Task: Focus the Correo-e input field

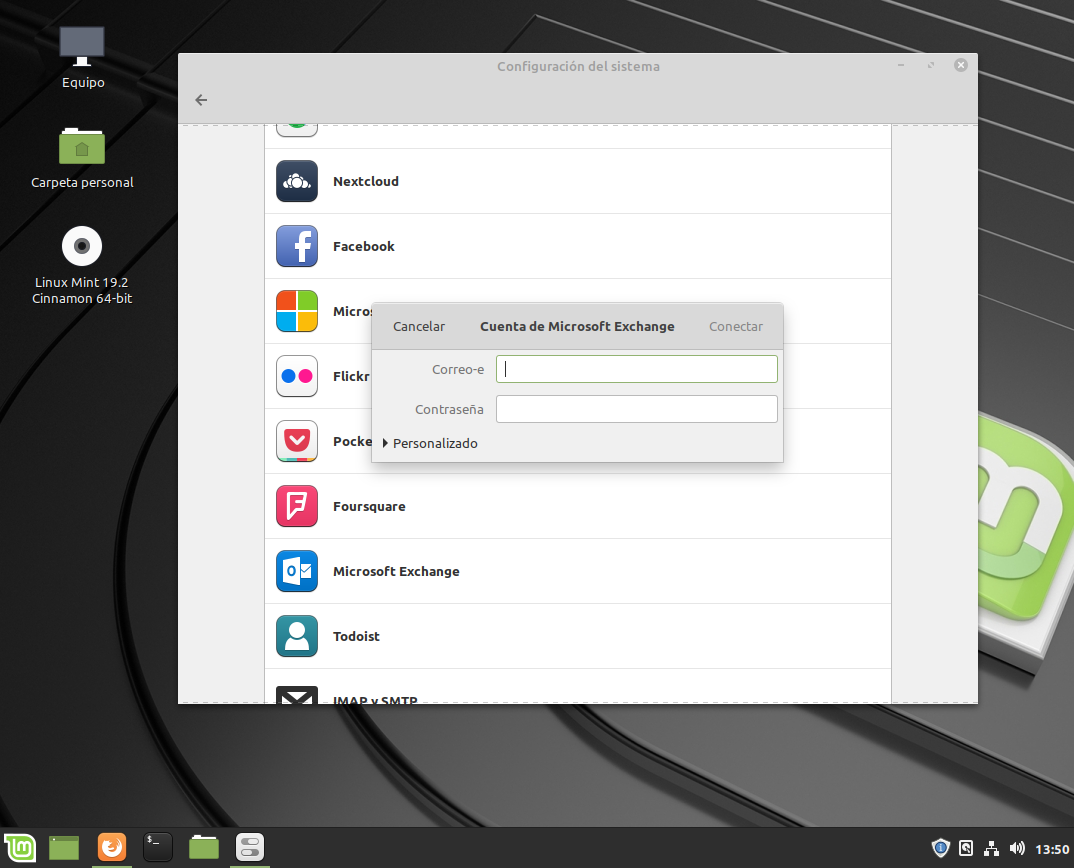Action: coord(636,369)
